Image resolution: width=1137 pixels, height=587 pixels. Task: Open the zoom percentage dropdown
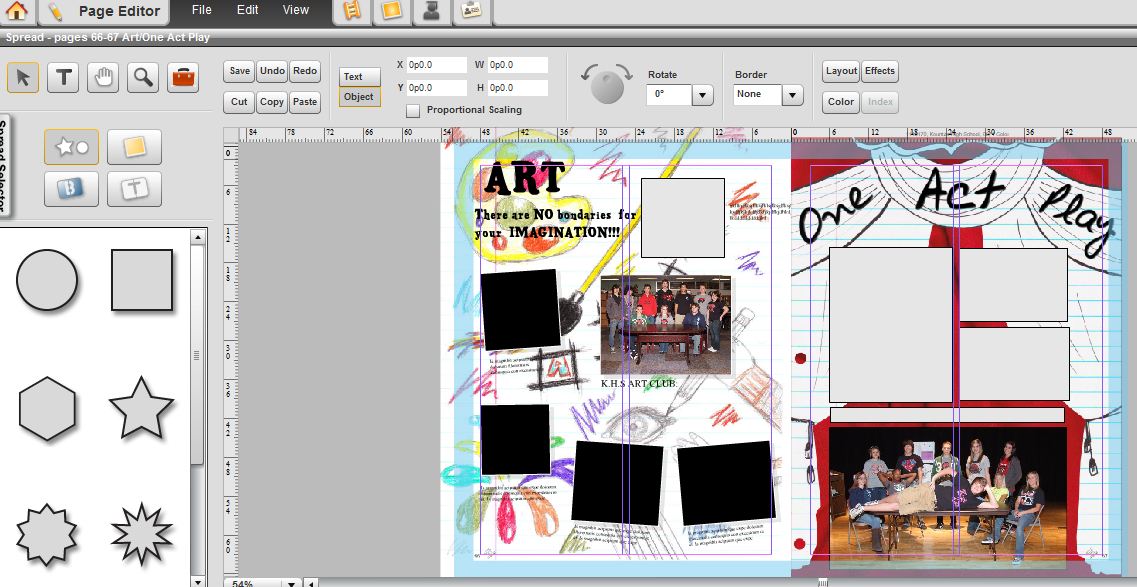pos(292,583)
